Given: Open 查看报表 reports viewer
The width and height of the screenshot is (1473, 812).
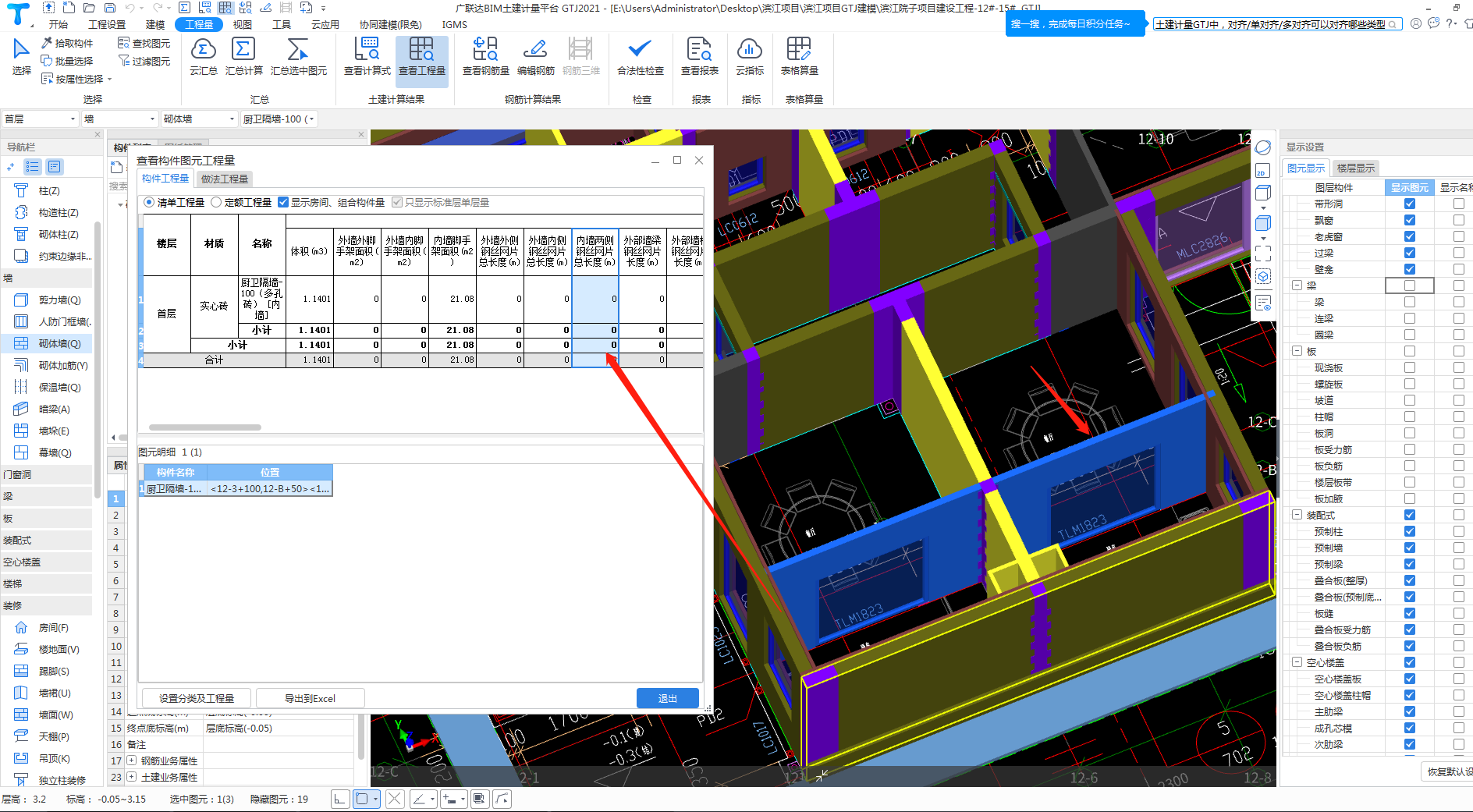Looking at the screenshot, I should [699, 56].
